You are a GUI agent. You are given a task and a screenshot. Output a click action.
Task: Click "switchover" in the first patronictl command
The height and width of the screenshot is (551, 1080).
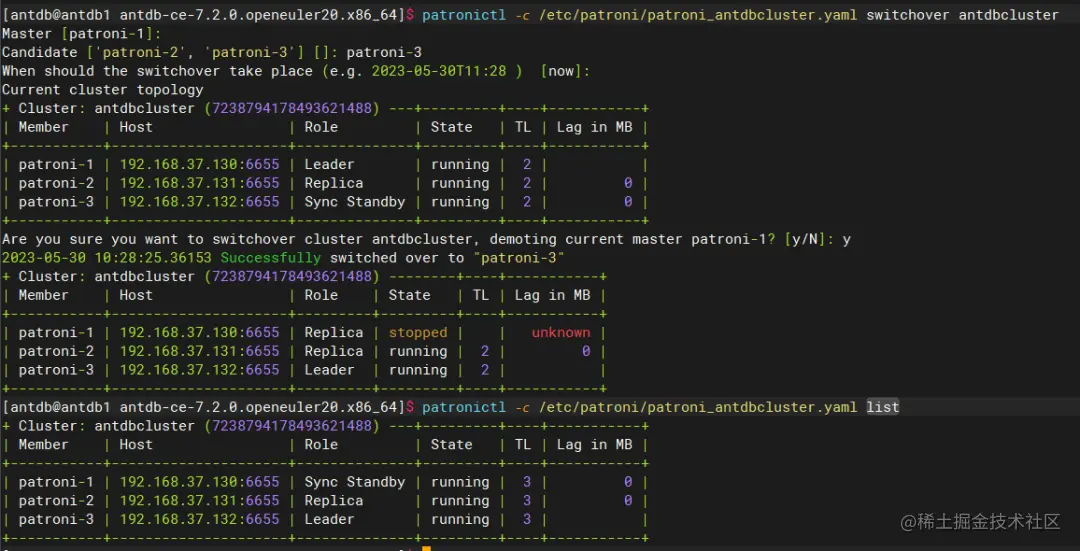click(908, 15)
